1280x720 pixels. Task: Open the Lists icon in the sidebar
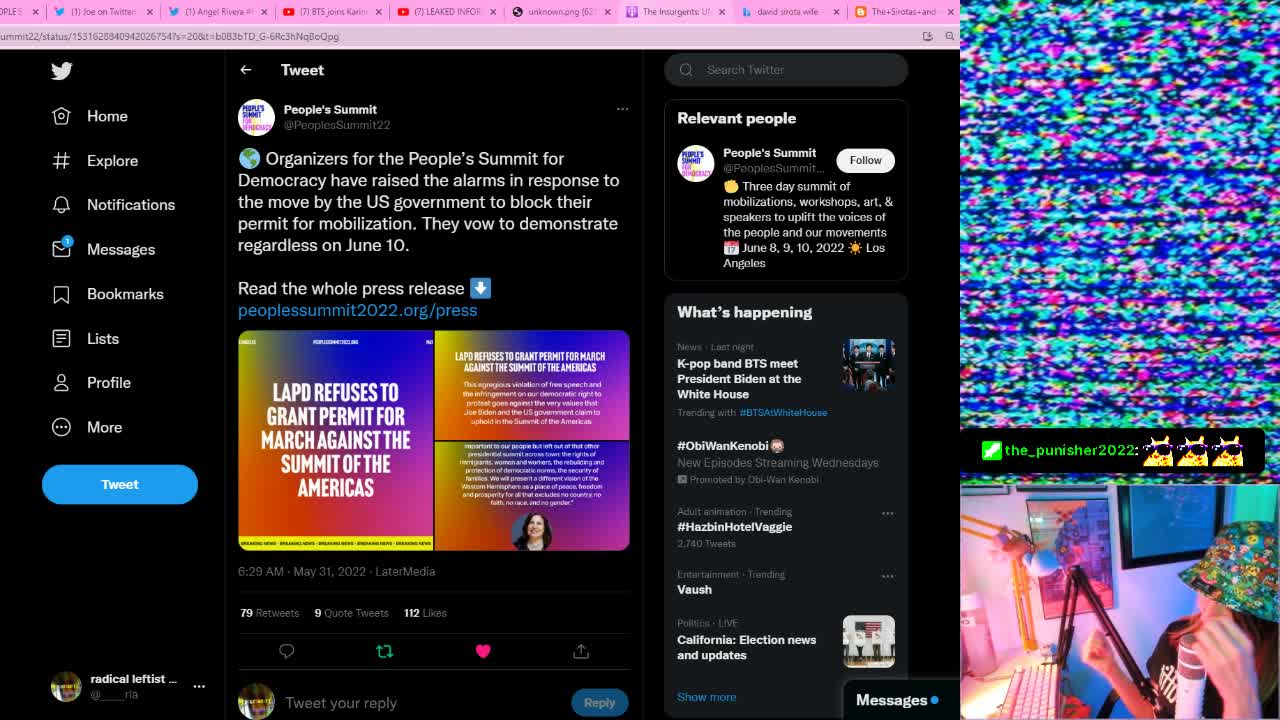[x=61, y=338]
